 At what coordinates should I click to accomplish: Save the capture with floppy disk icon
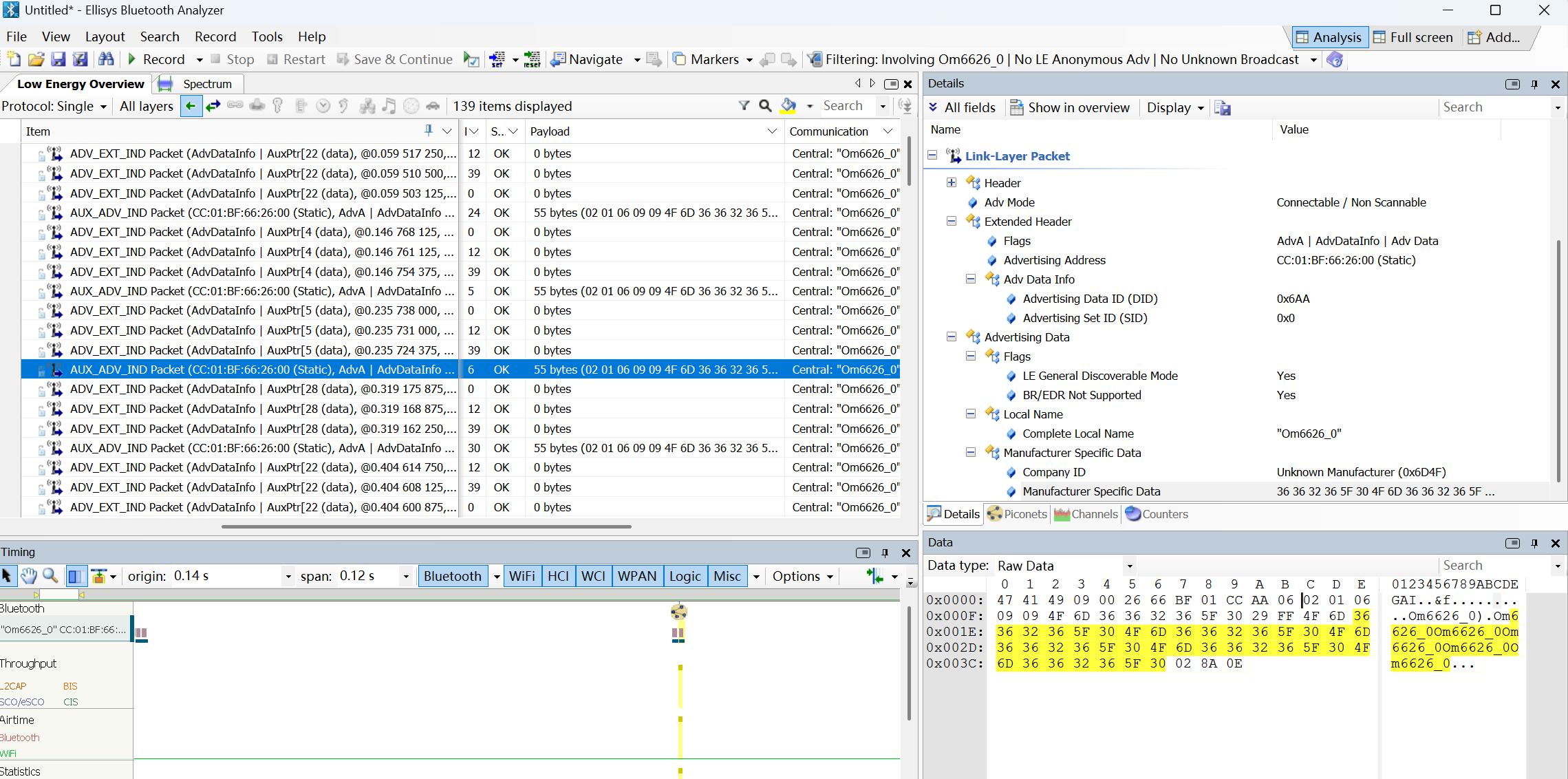[x=58, y=59]
